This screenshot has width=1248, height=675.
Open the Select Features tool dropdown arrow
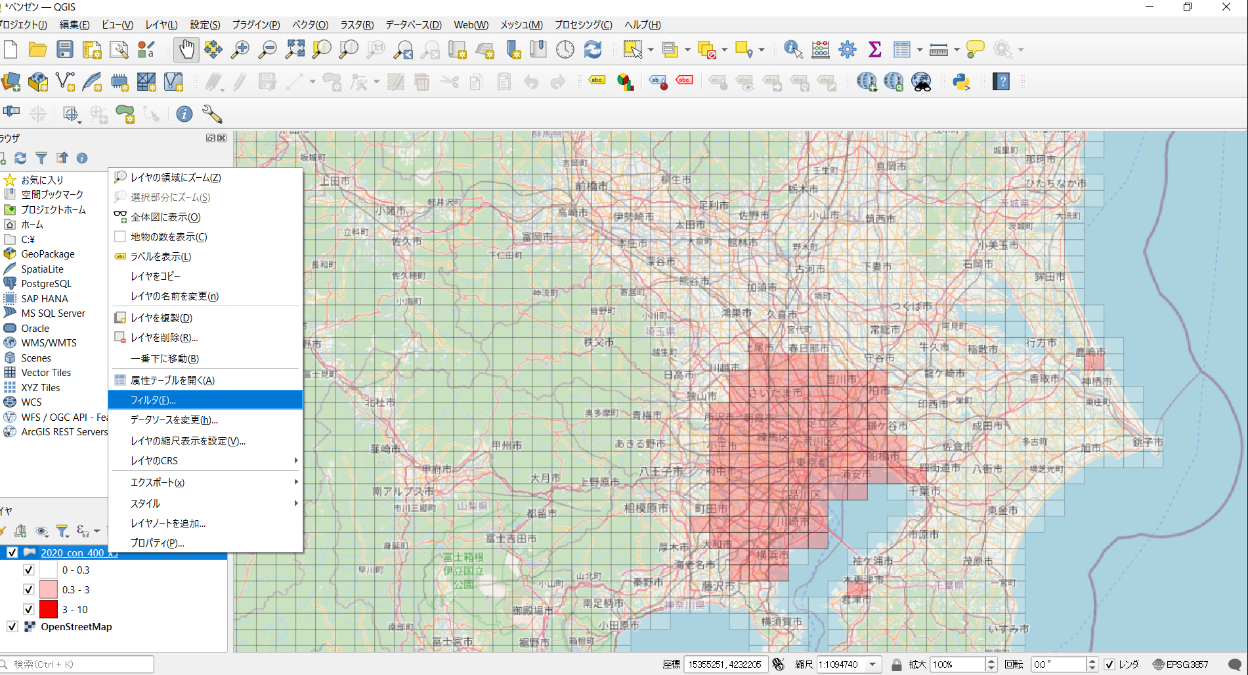point(651,49)
